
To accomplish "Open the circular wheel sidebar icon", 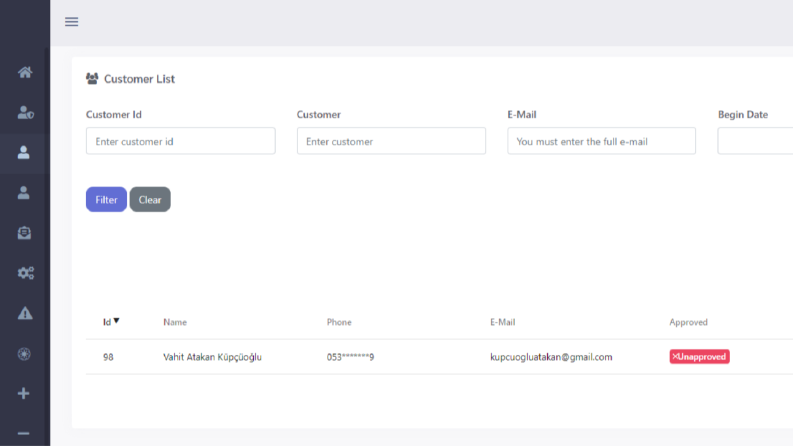I will [x=24, y=354].
